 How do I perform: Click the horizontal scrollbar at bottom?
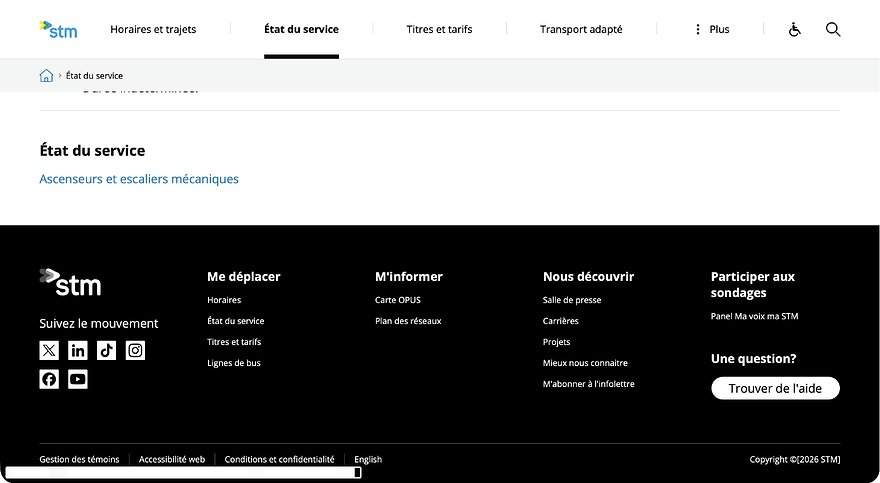tap(182, 473)
